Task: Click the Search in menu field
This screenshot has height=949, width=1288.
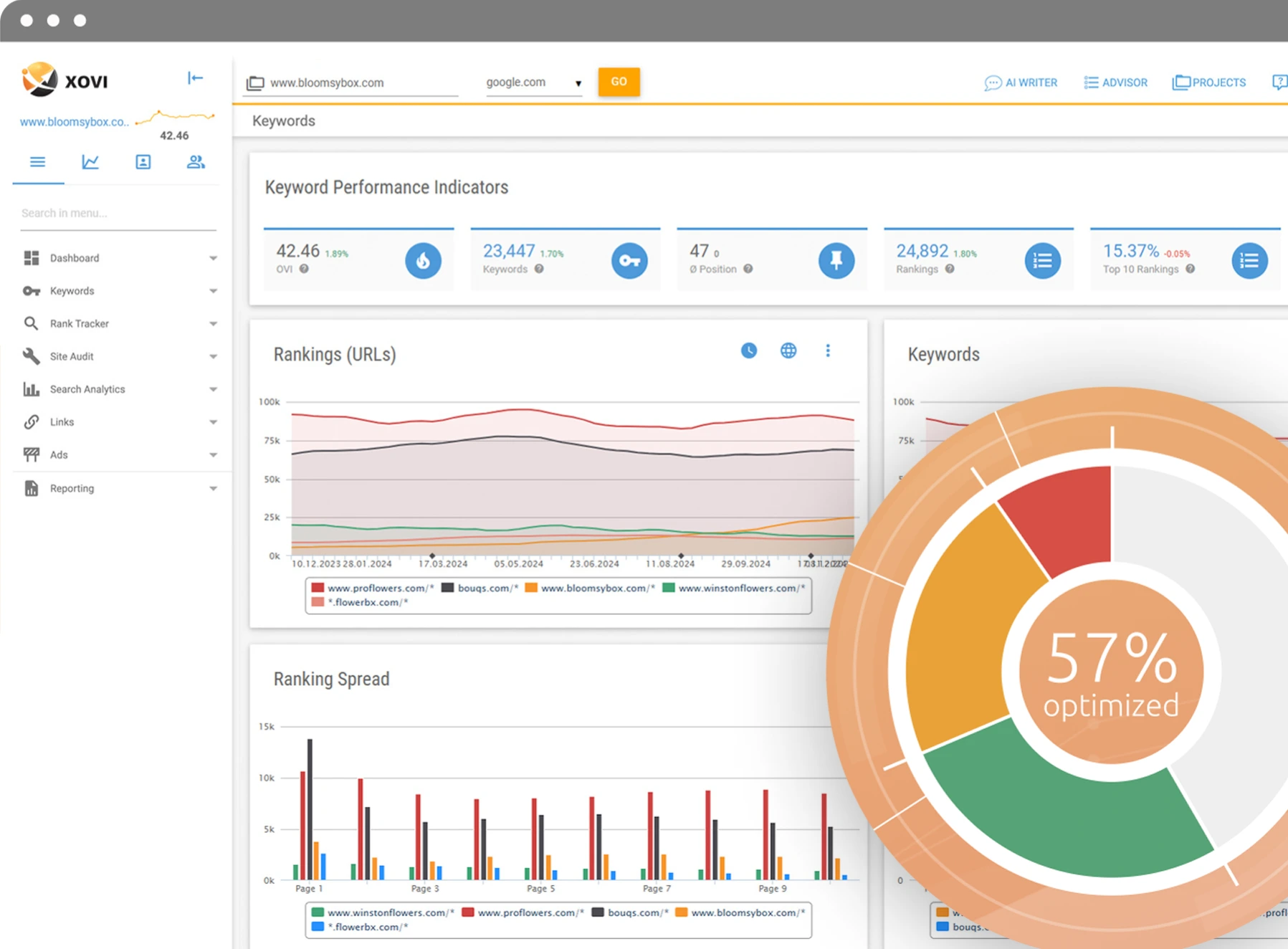Action: [118, 213]
